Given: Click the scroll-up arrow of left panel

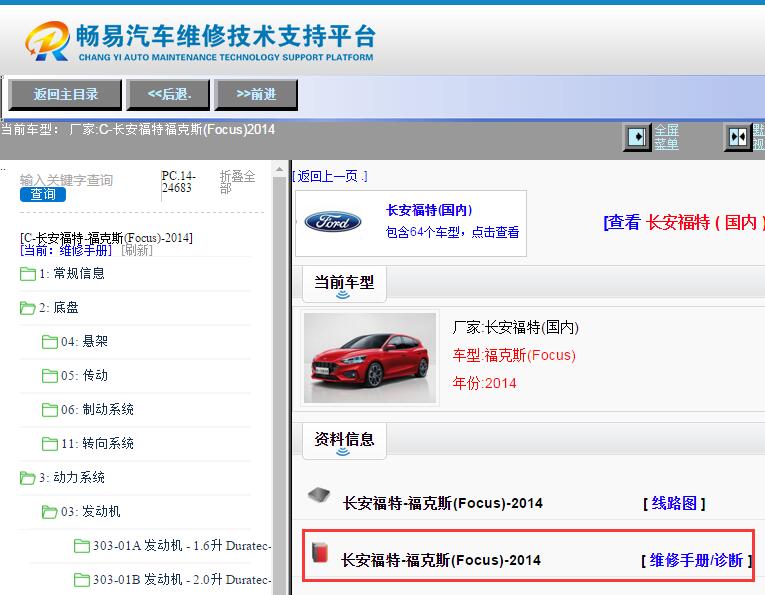Looking at the screenshot, I should (x=280, y=169).
